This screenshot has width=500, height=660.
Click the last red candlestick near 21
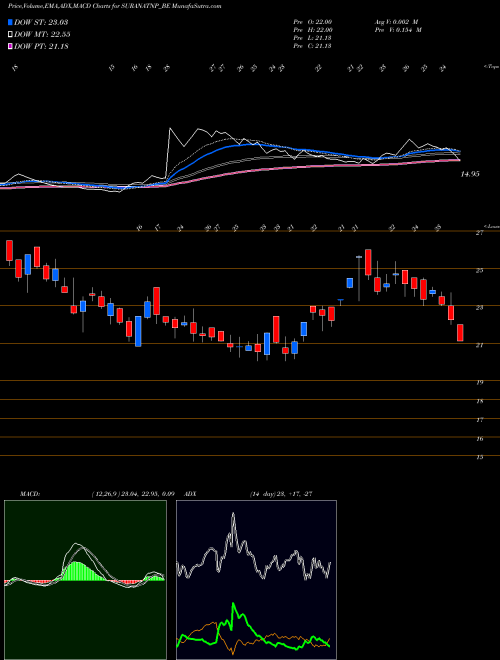click(460, 333)
